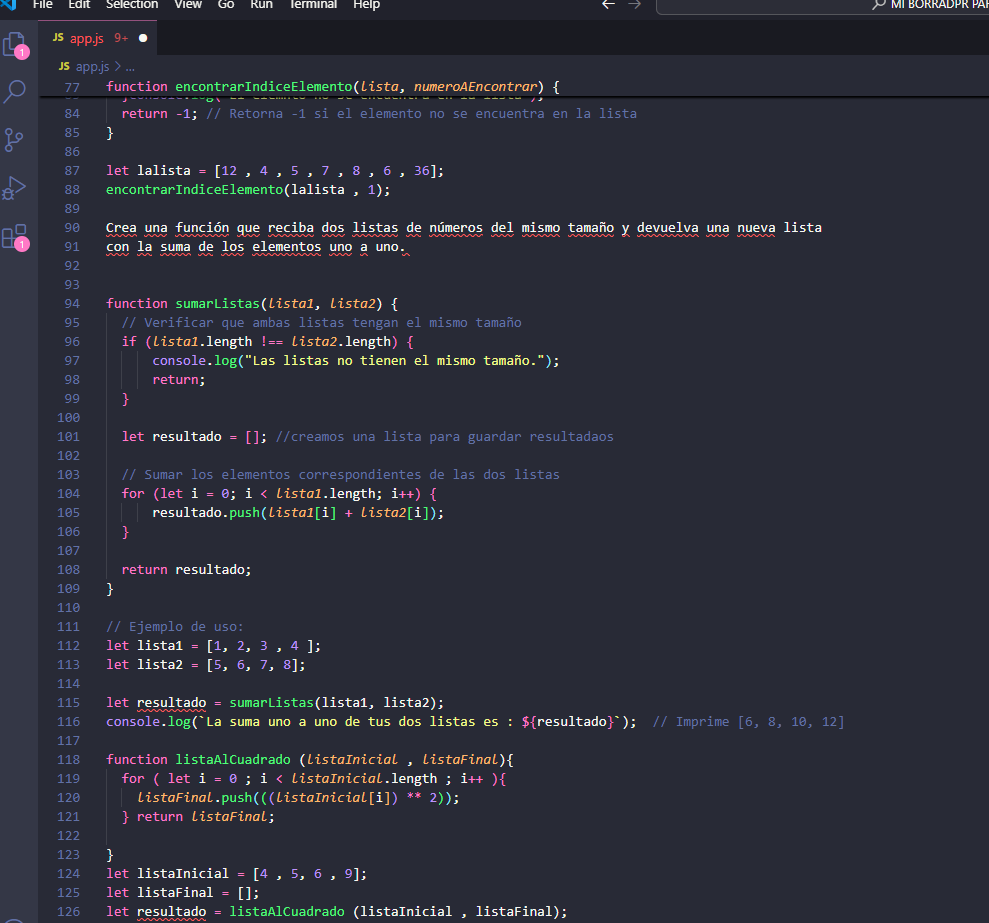989x923 pixels.
Task: Open the Selection menu
Action: 132,4
